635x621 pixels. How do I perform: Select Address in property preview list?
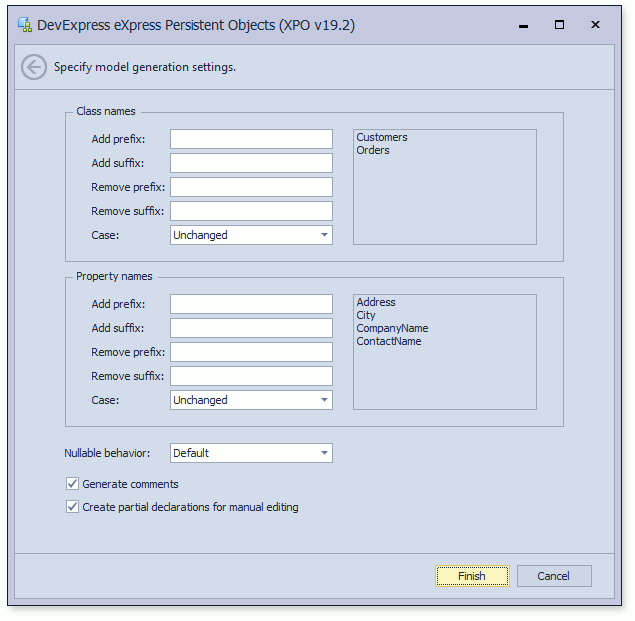tap(376, 302)
